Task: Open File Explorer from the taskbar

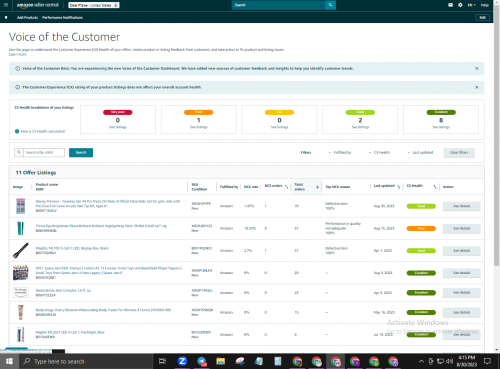Action: pos(220,361)
